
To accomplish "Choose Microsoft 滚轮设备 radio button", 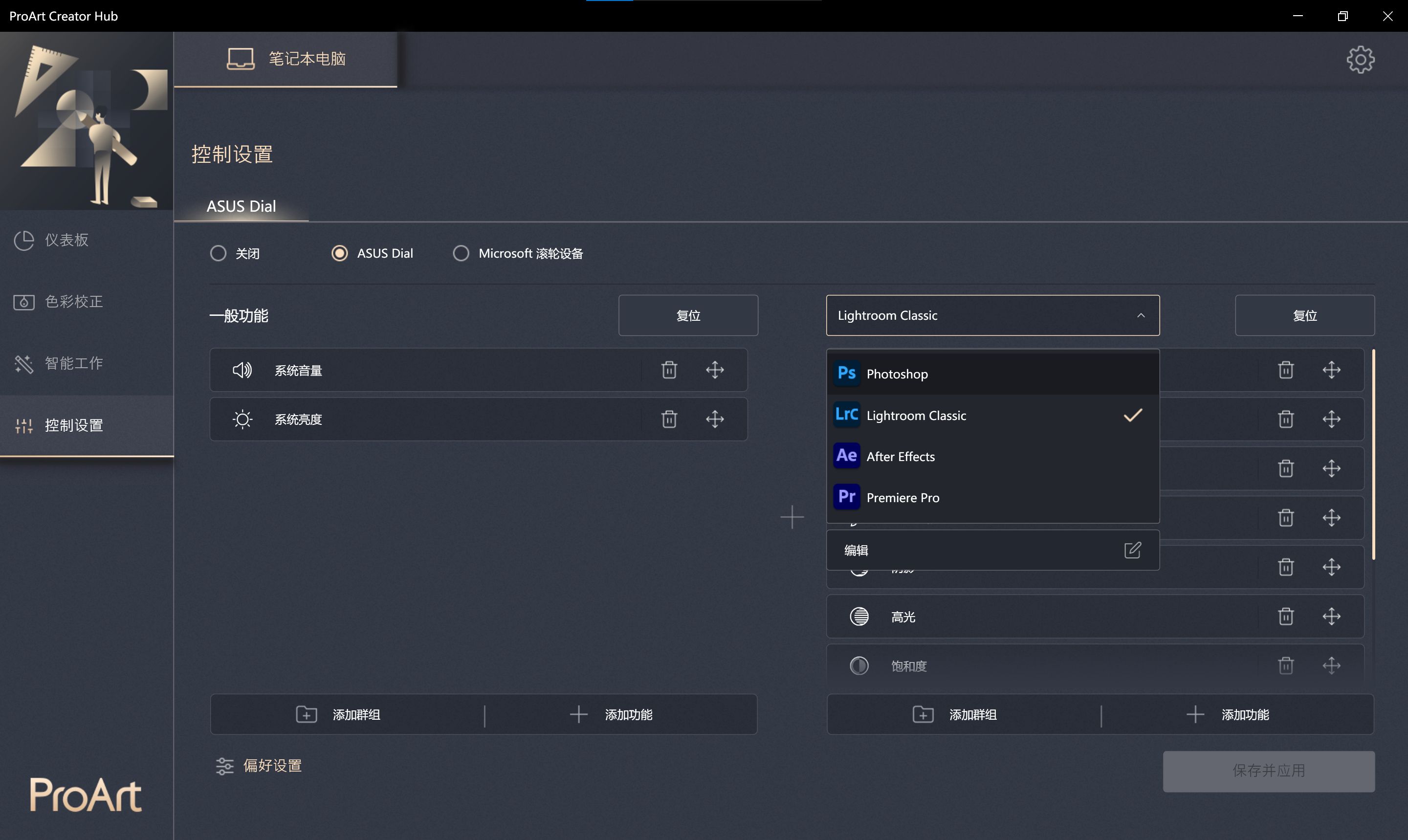I will (461, 253).
